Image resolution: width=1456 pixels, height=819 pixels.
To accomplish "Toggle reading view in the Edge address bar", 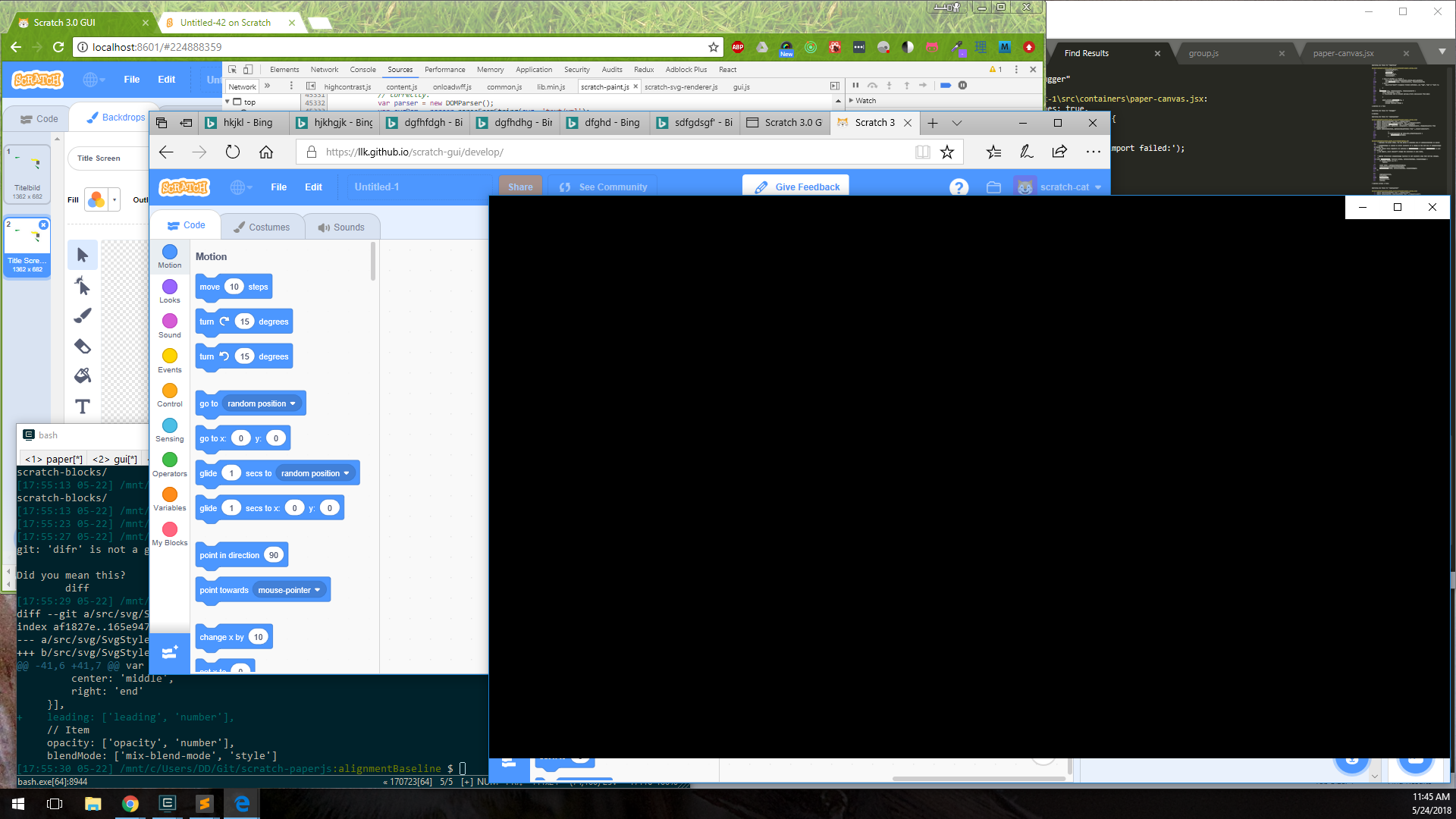I will pyautogui.click(x=922, y=152).
